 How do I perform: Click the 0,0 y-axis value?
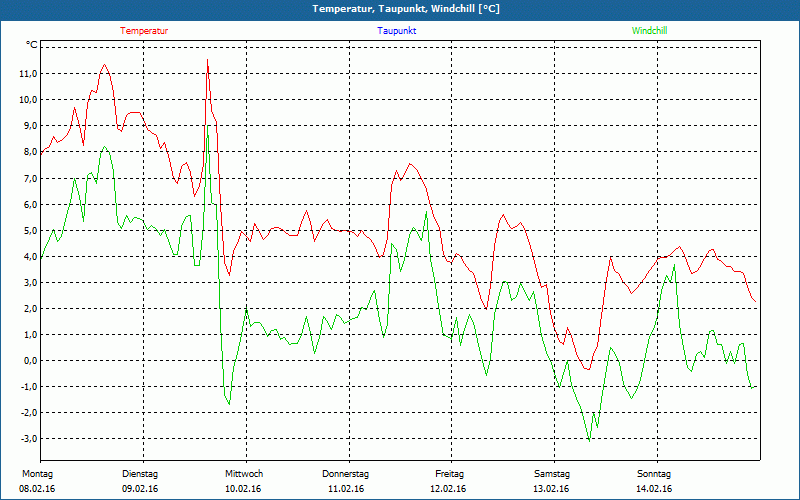coord(30,360)
